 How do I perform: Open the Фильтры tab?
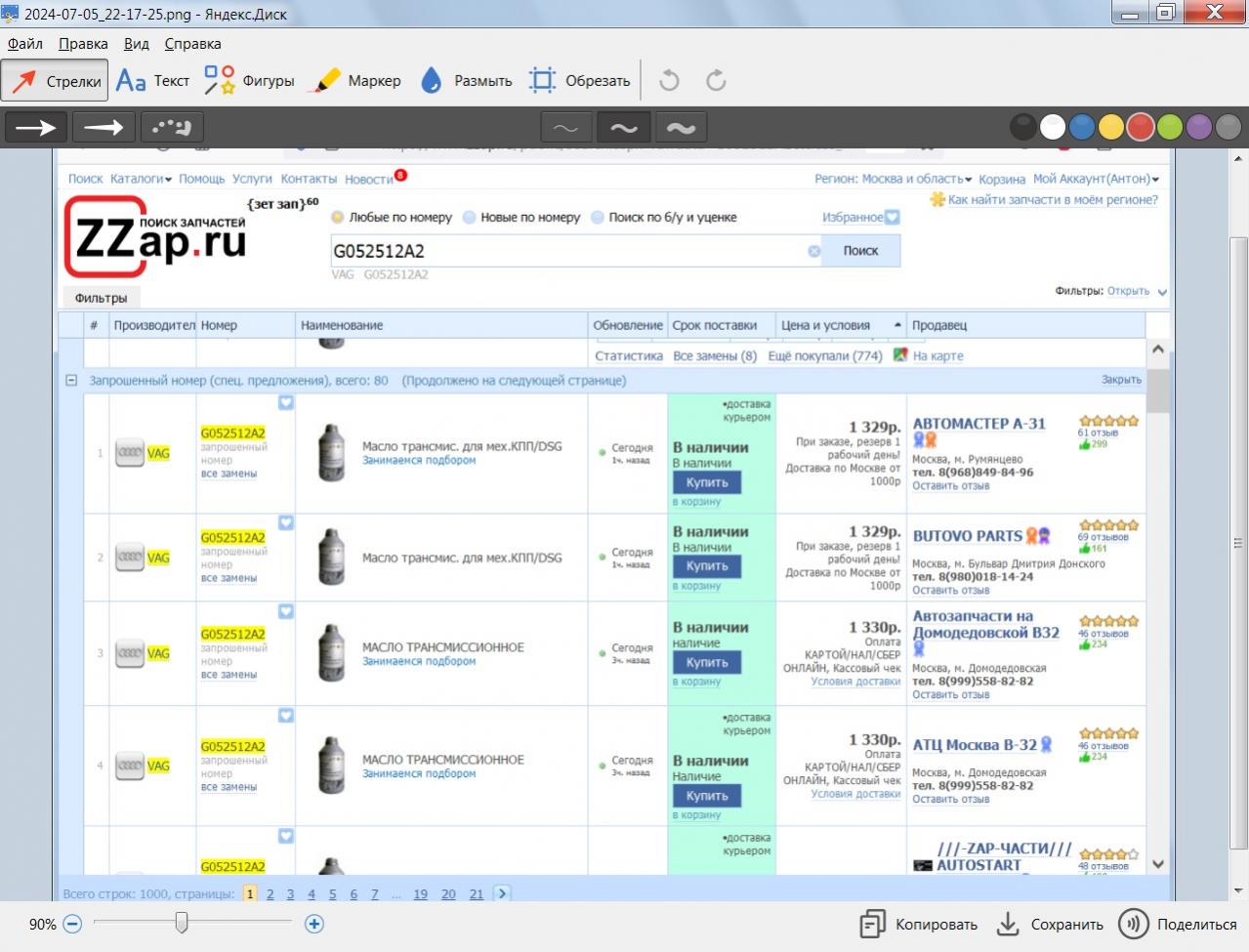click(x=101, y=298)
